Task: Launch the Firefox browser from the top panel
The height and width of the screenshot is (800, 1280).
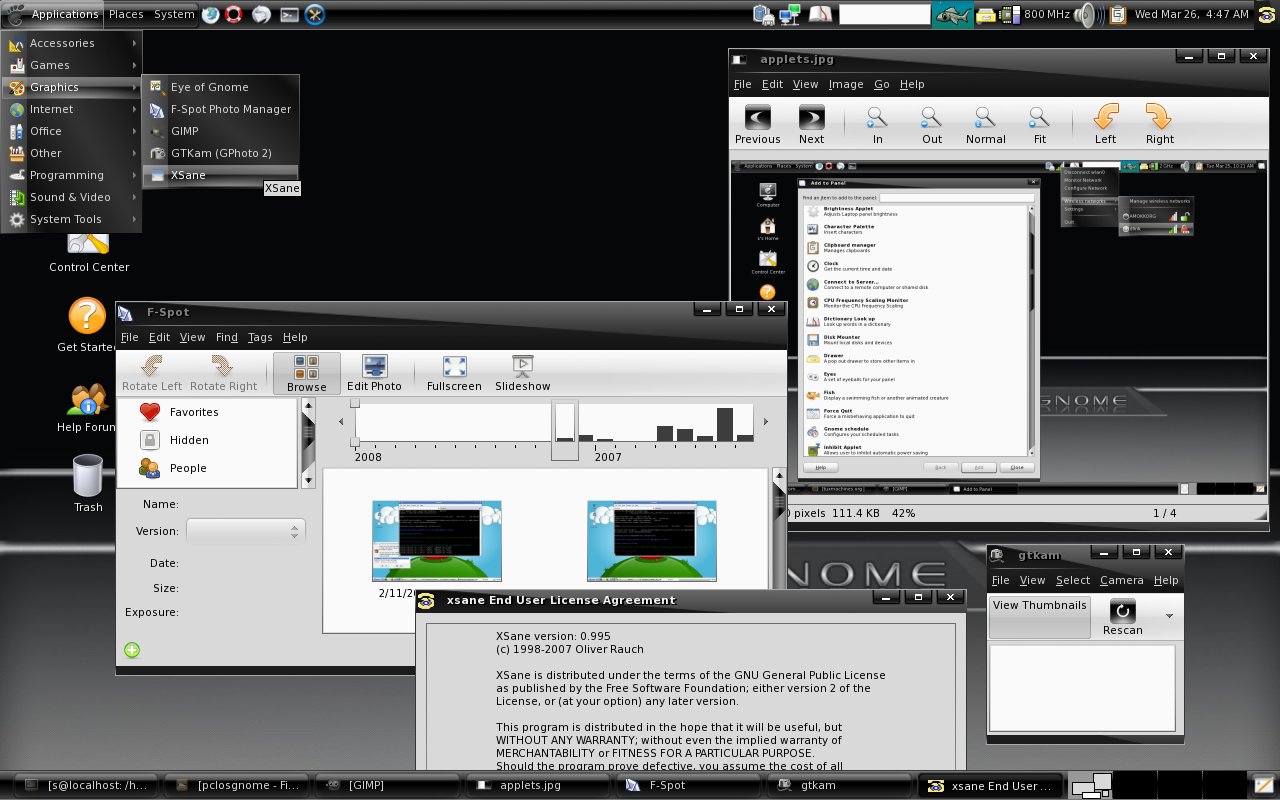Action: pos(211,14)
